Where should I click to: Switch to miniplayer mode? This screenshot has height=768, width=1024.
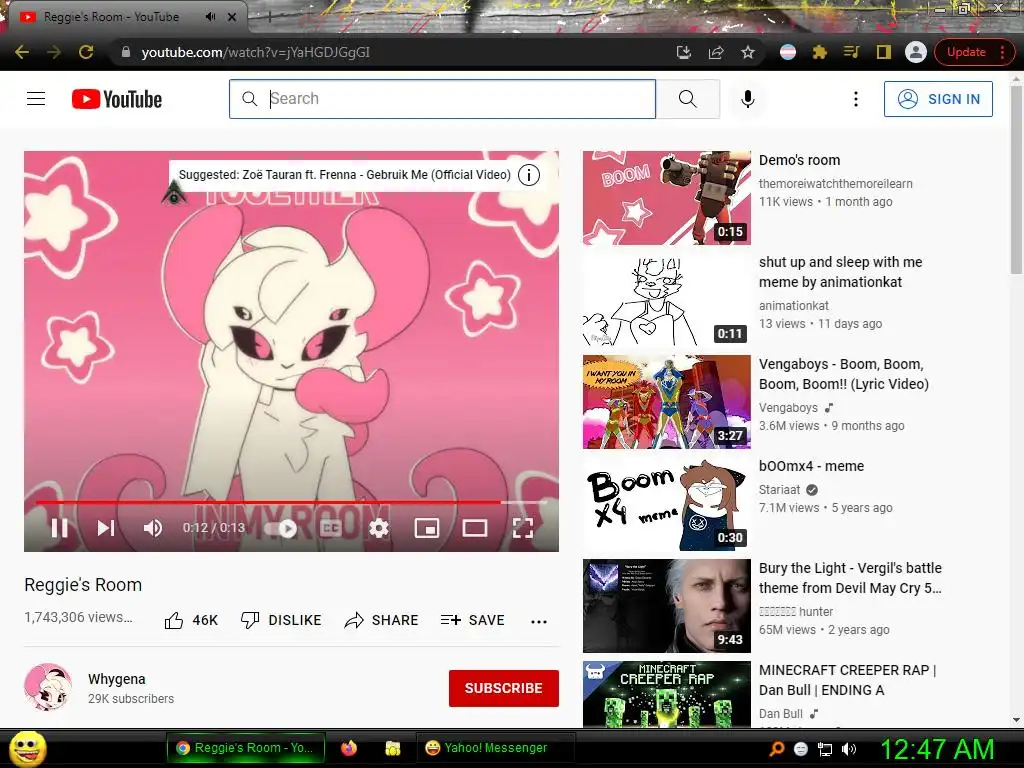coord(427,528)
